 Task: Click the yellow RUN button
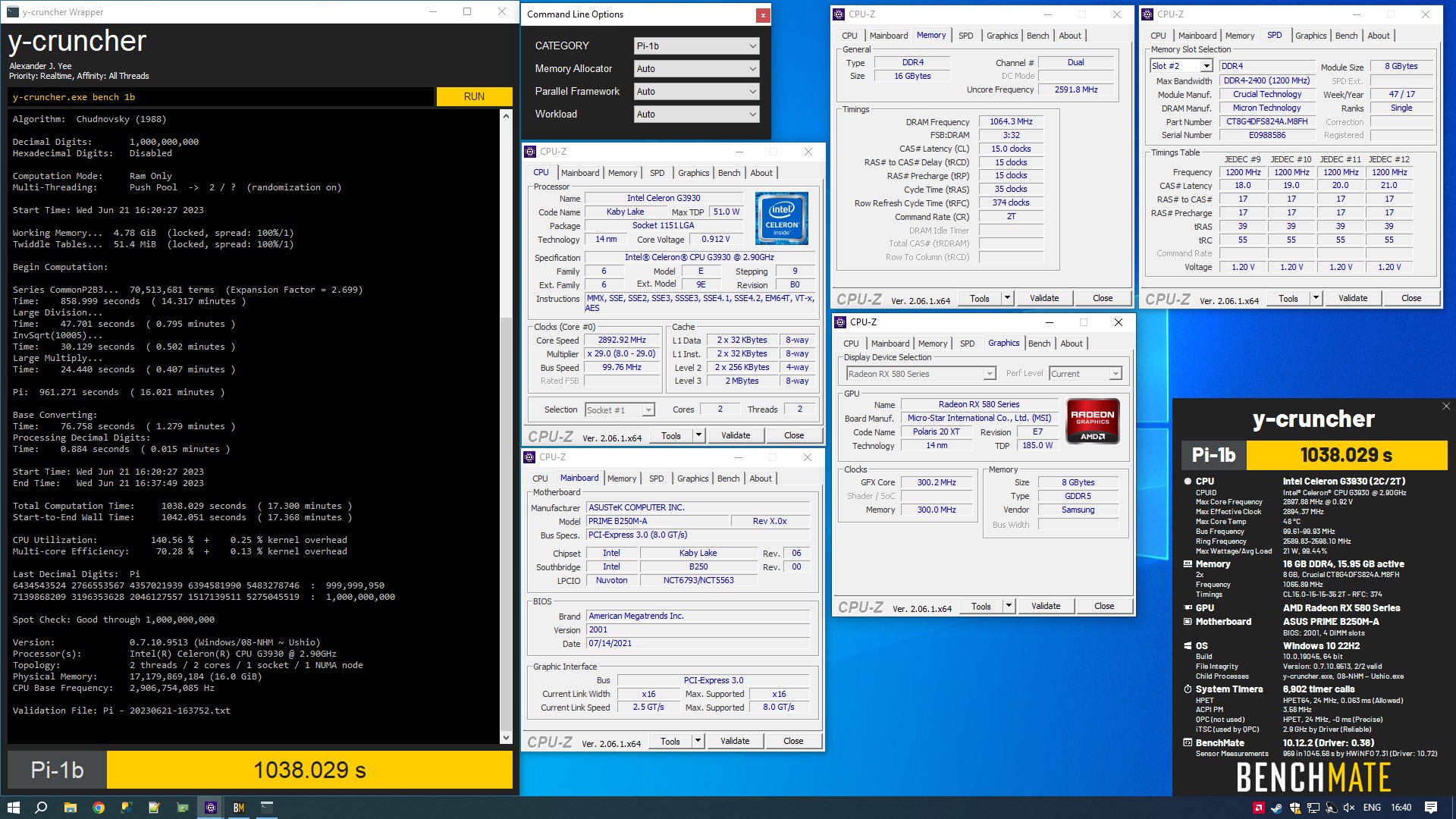point(474,96)
